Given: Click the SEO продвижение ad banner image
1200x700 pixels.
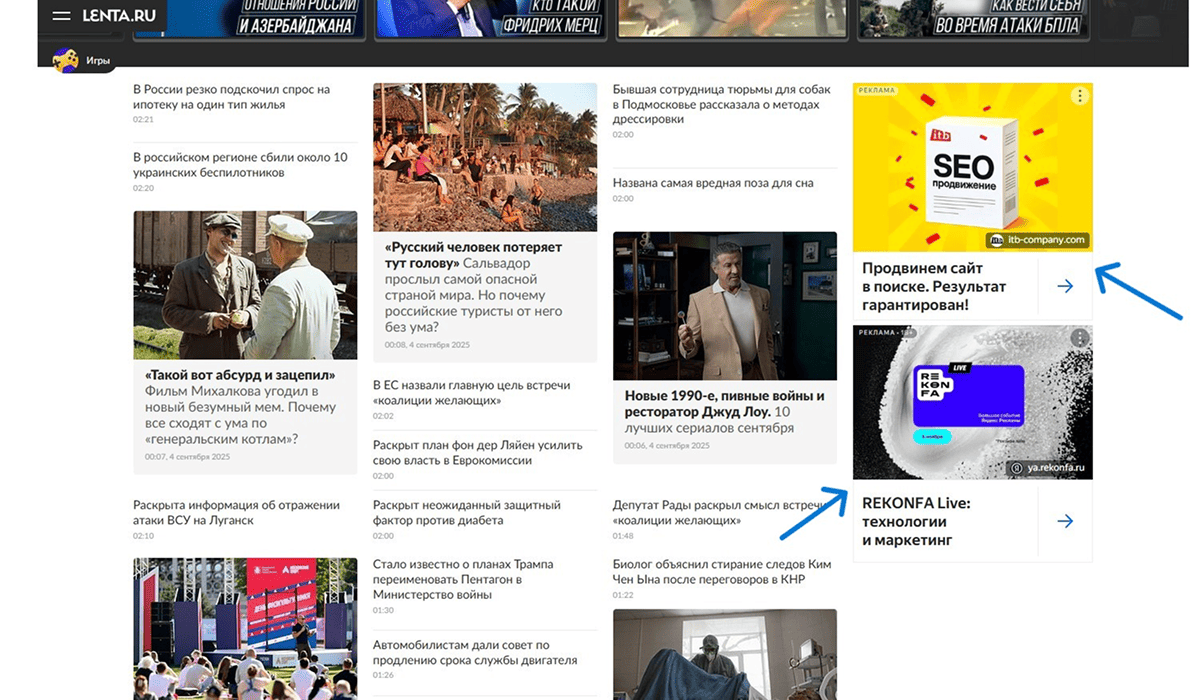Looking at the screenshot, I should click(971, 165).
